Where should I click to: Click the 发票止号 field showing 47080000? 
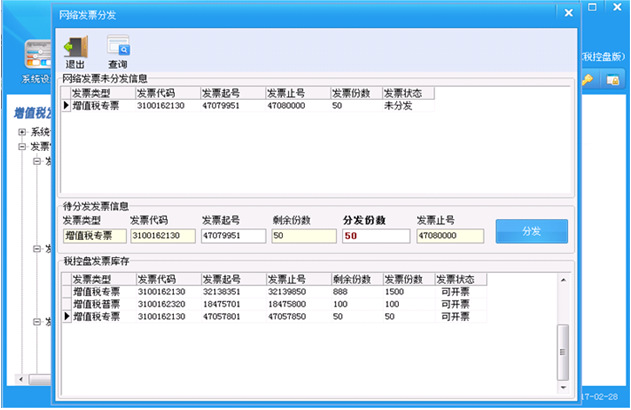coord(449,236)
